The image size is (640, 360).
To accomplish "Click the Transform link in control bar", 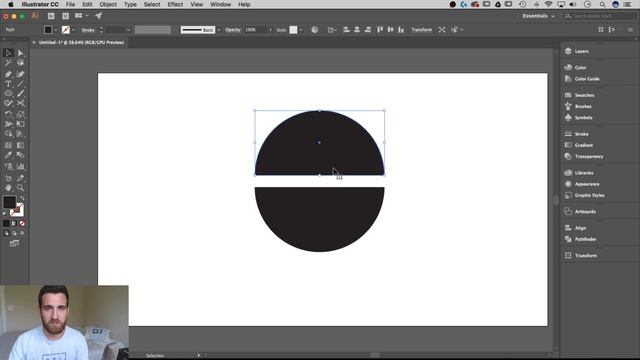I will coord(421,30).
